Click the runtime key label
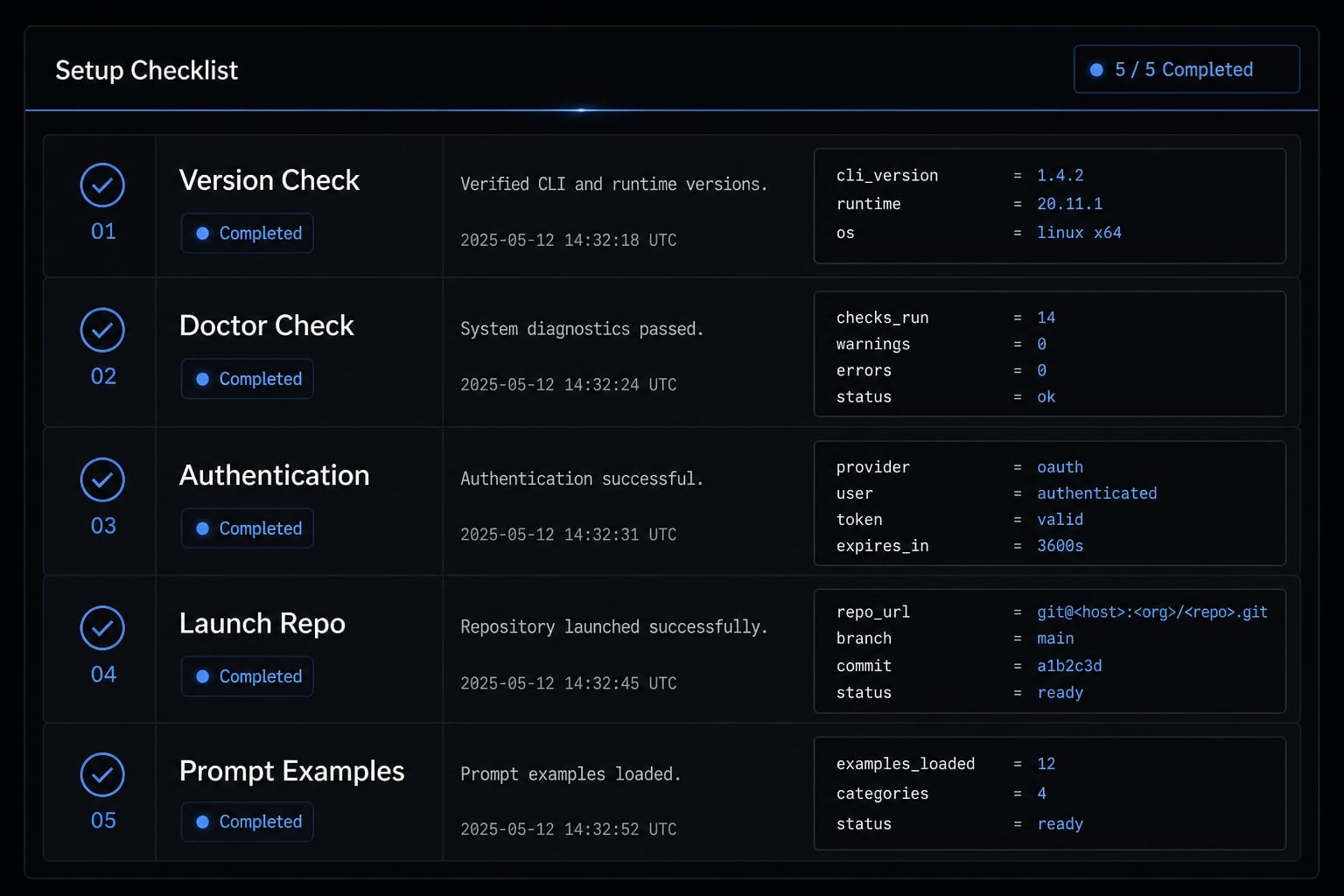The height and width of the screenshot is (896, 1344). [x=868, y=204]
